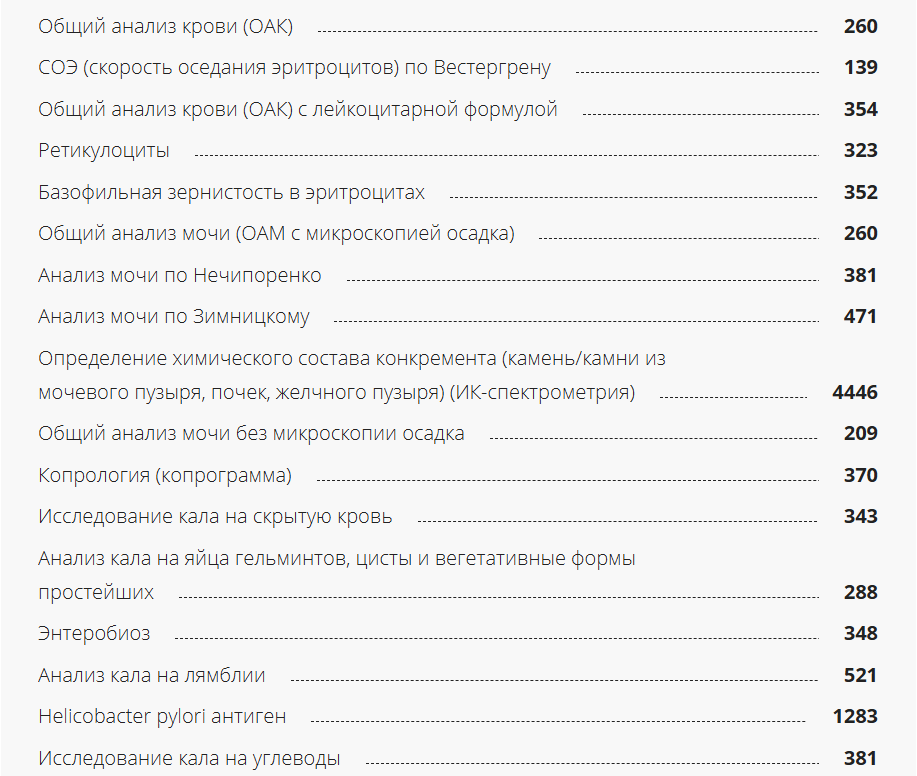The image size is (917, 776).
Task: Click the 4446 price value
Action: click(x=855, y=392)
